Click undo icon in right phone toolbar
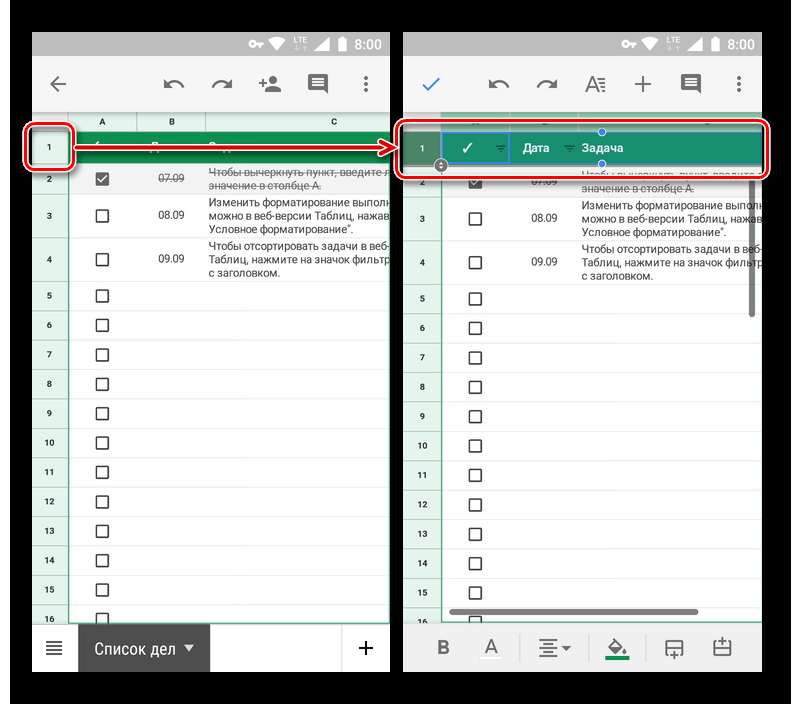 (499, 84)
